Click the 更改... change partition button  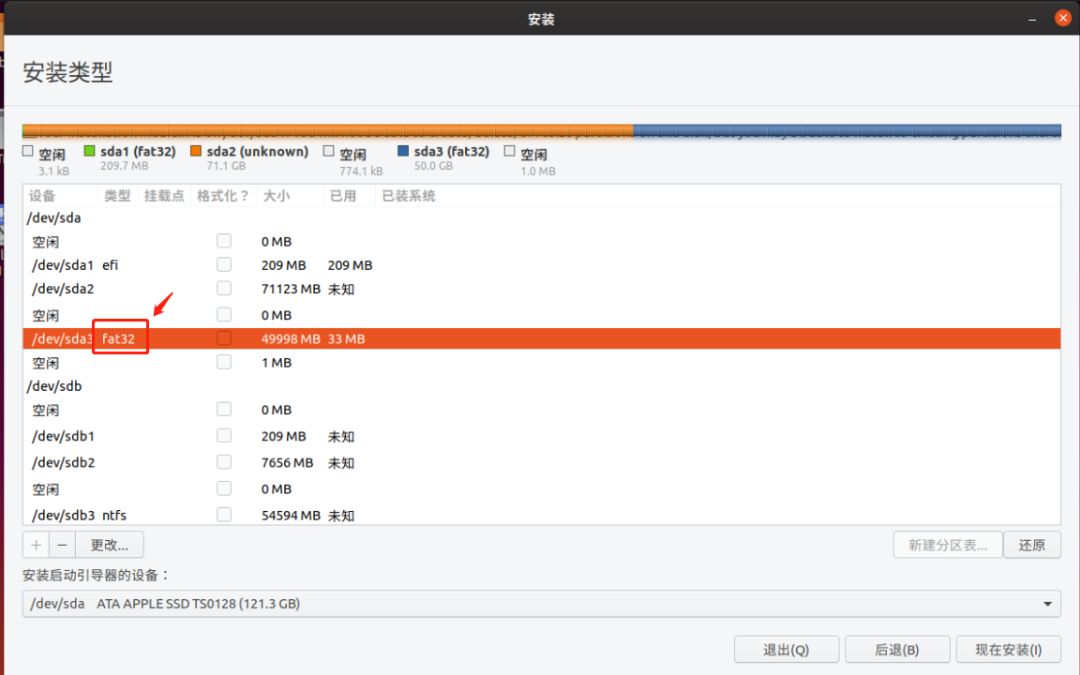[109, 544]
